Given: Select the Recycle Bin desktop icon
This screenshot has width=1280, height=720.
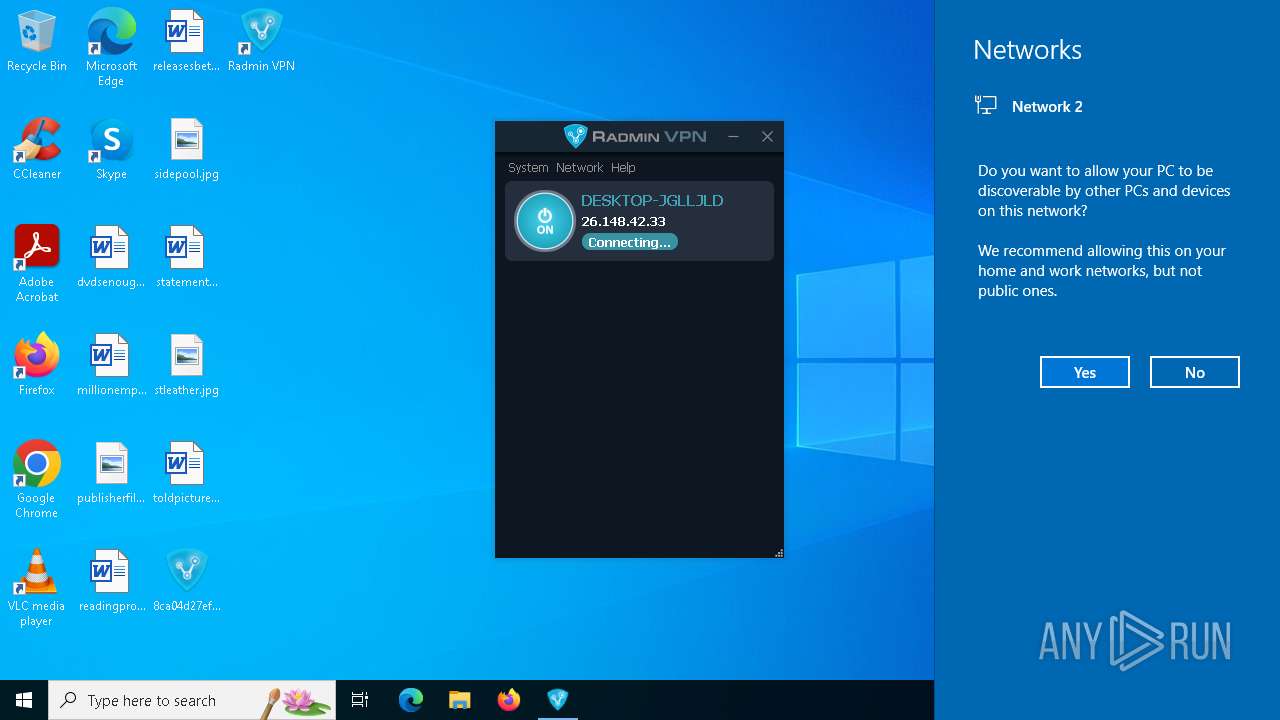Looking at the screenshot, I should pyautogui.click(x=37, y=42).
